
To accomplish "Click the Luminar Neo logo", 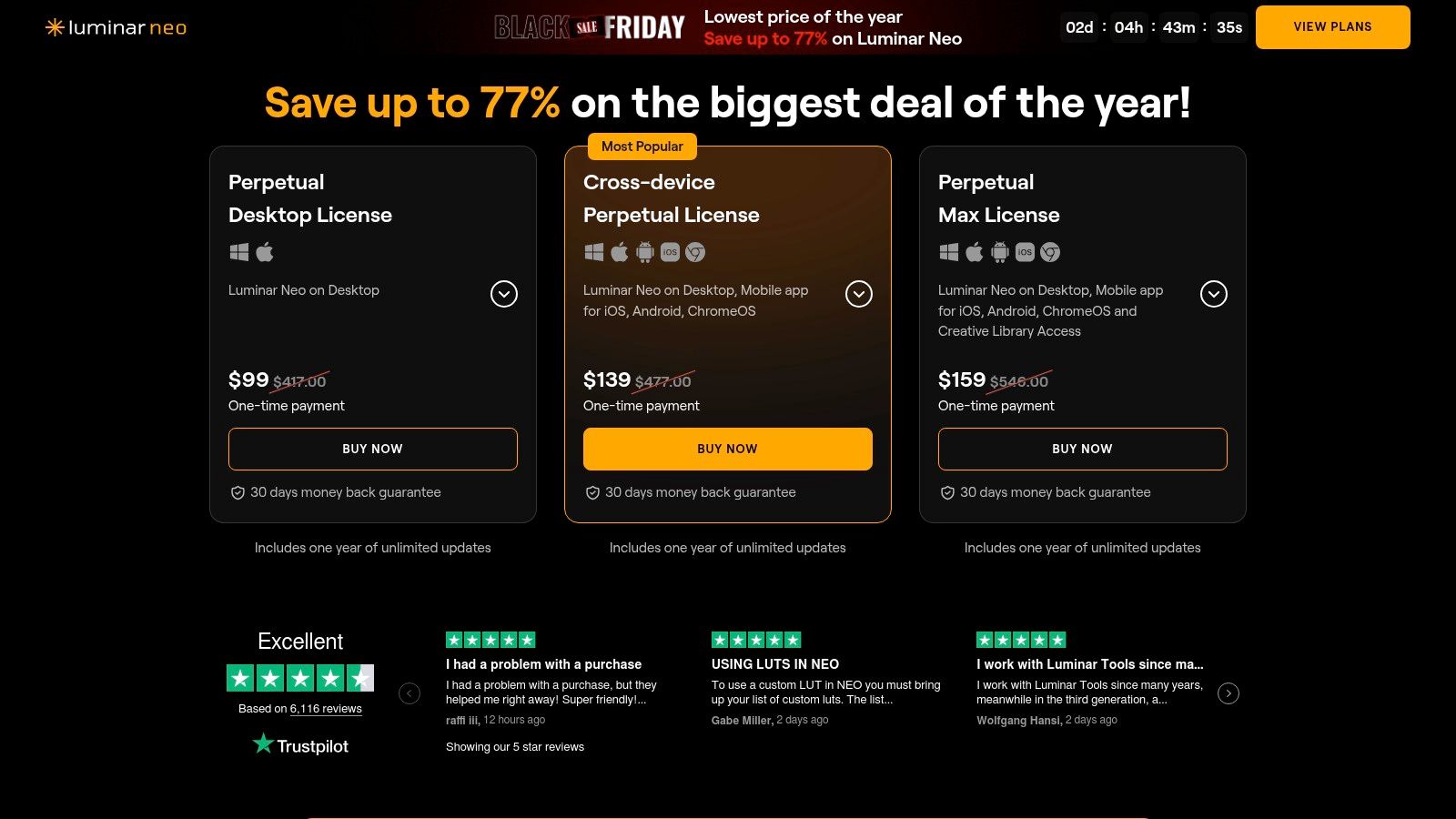I will (x=116, y=27).
